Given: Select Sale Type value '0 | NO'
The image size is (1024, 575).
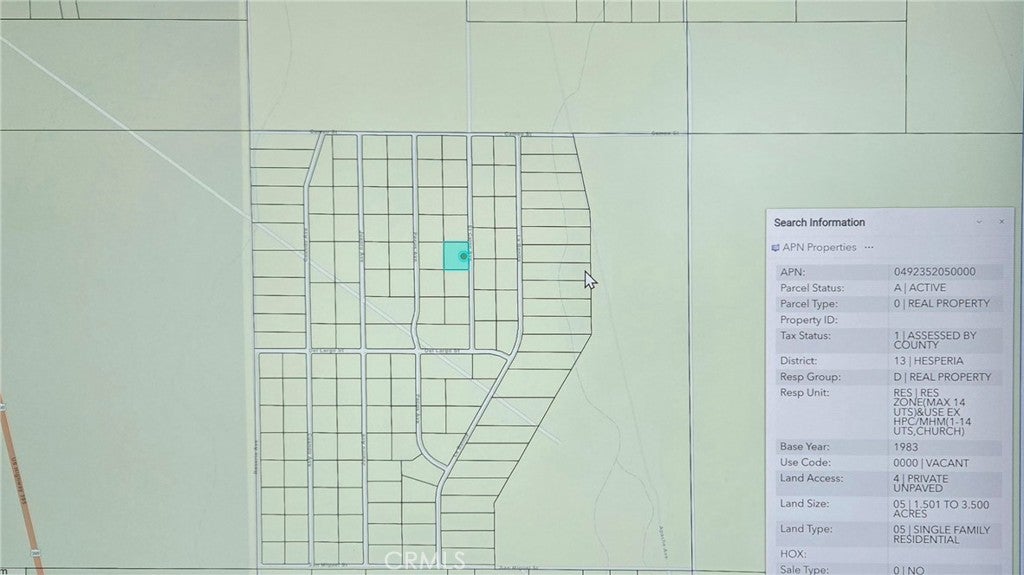Looking at the screenshot, I should click(x=908, y=570).
